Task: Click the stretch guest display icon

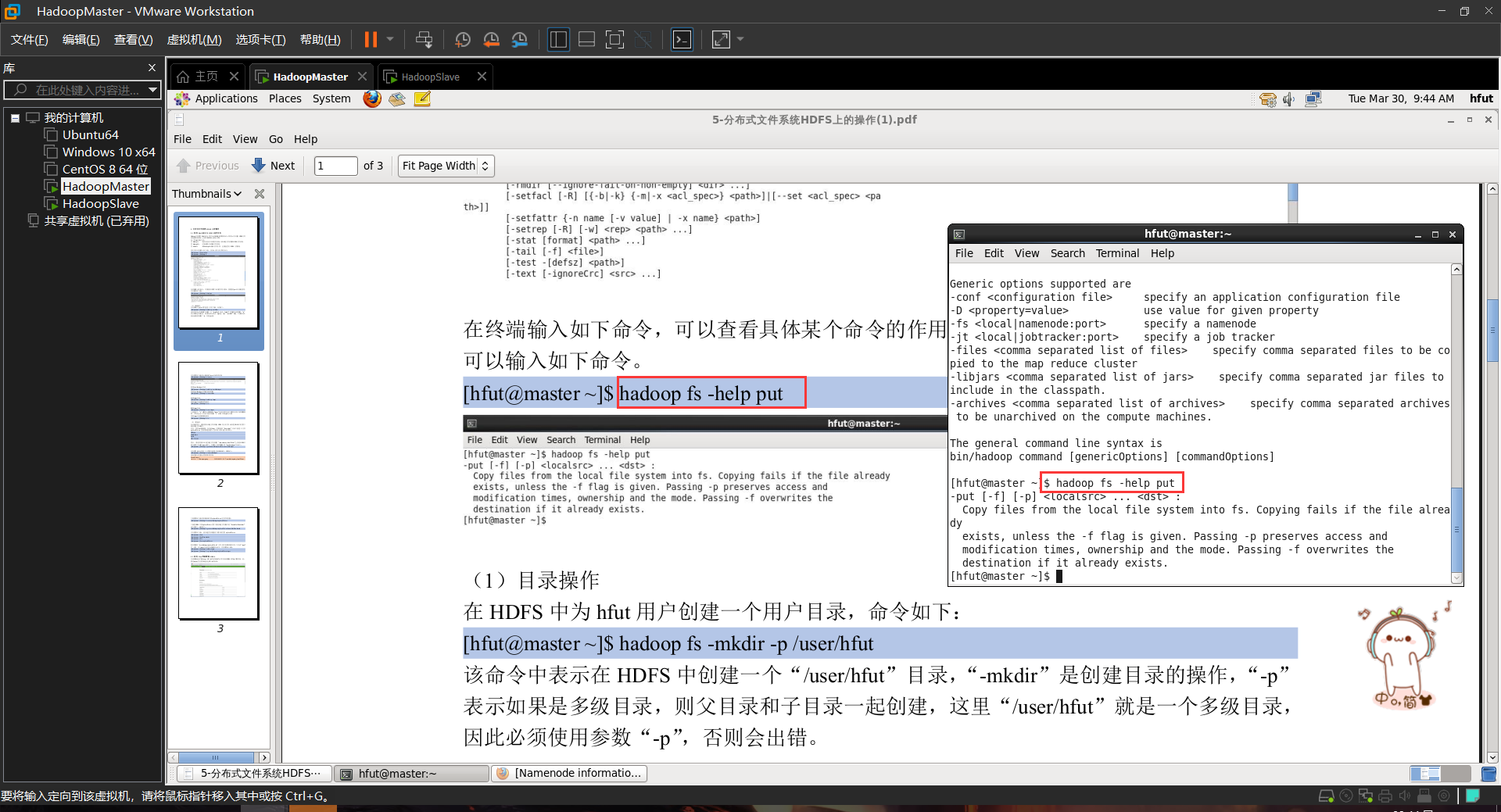Action: coord(721,39)
